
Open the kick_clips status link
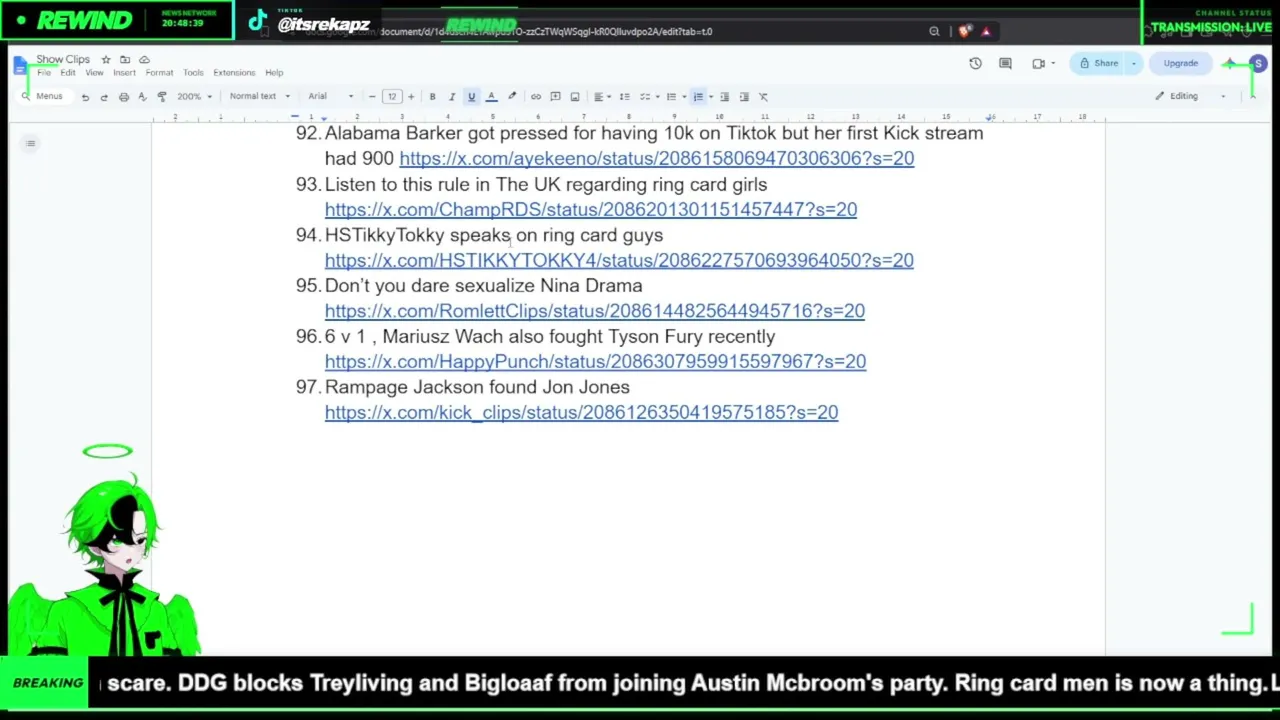(x=581, y=412)
